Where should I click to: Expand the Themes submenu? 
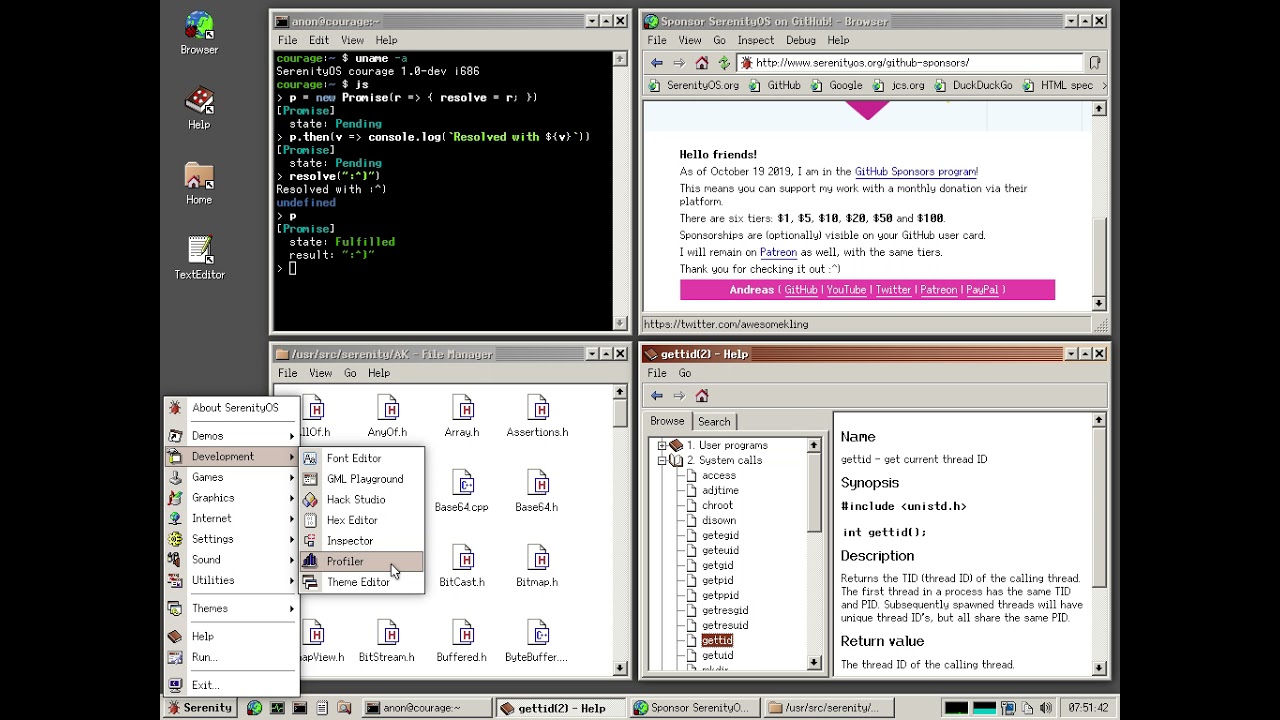(231, 608)
